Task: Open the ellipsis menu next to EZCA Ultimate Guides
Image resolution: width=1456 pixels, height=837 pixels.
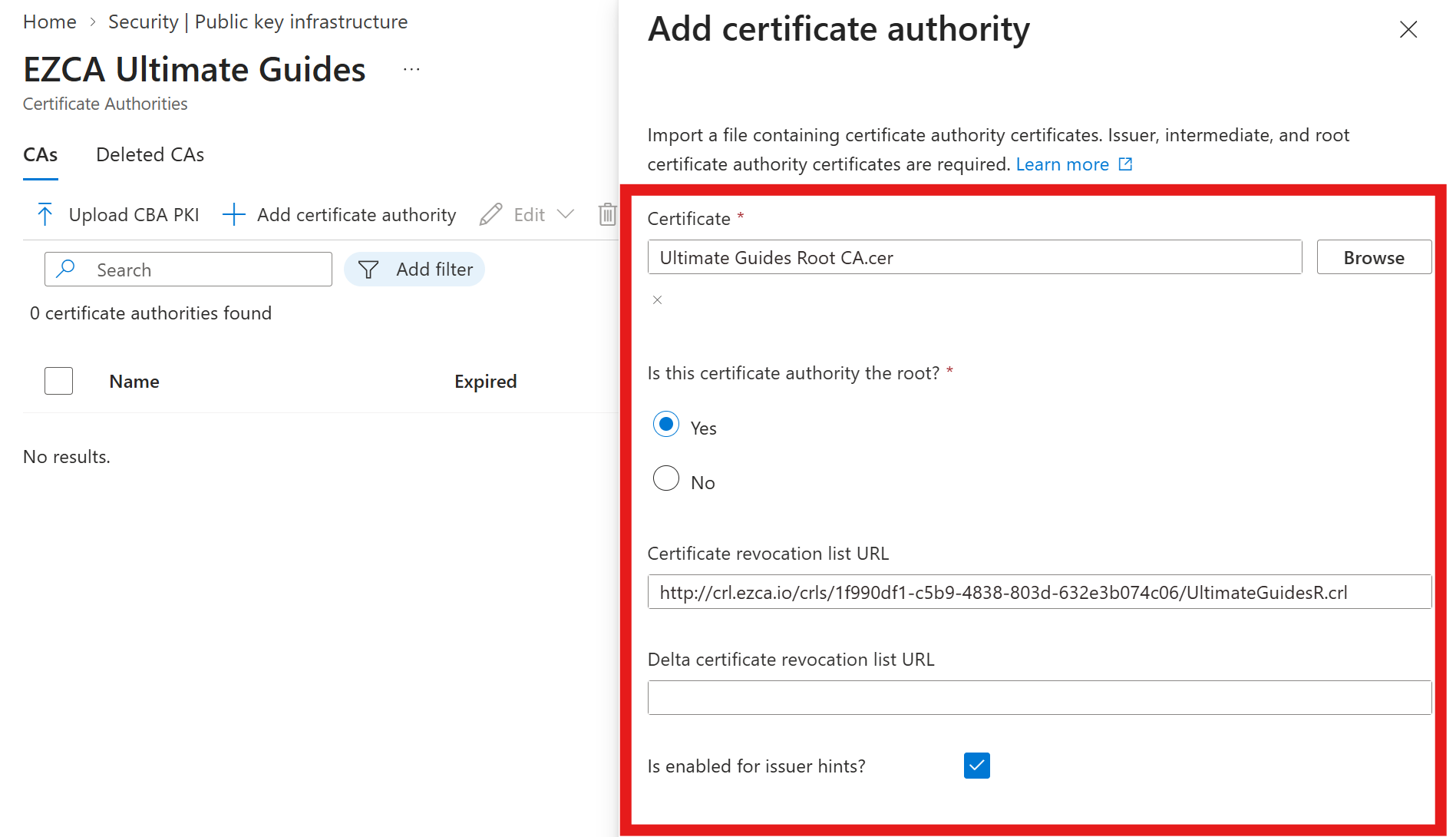Action: 411,70
